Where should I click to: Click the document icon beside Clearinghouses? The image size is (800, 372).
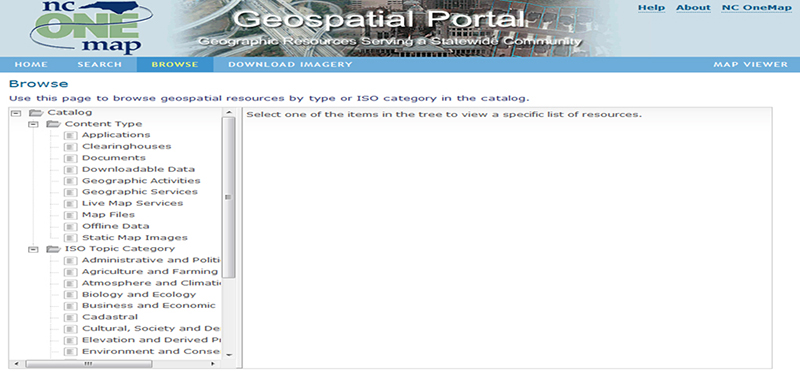[71, 147]
